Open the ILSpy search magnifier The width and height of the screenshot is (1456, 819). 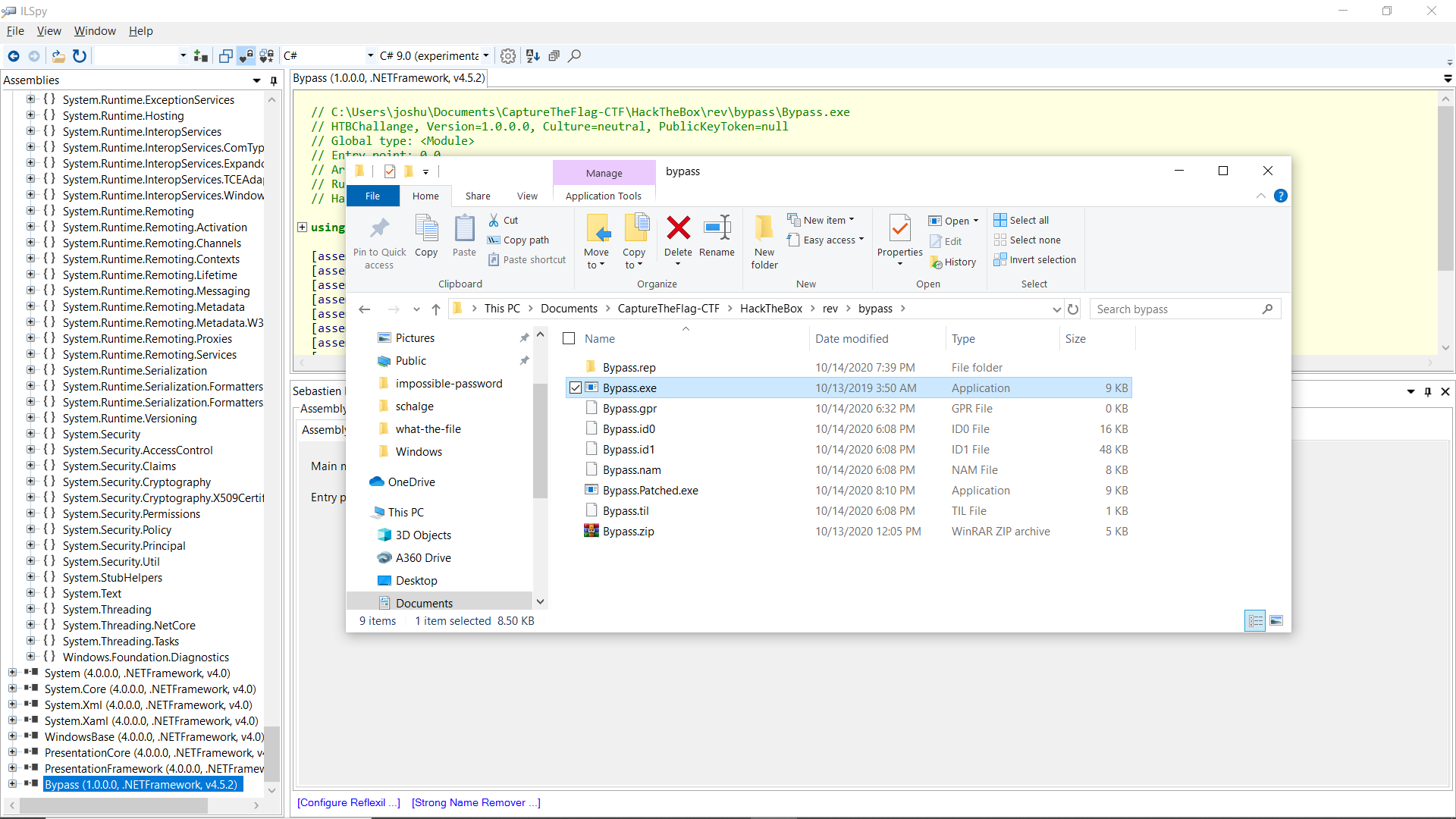tap(575, 56)
